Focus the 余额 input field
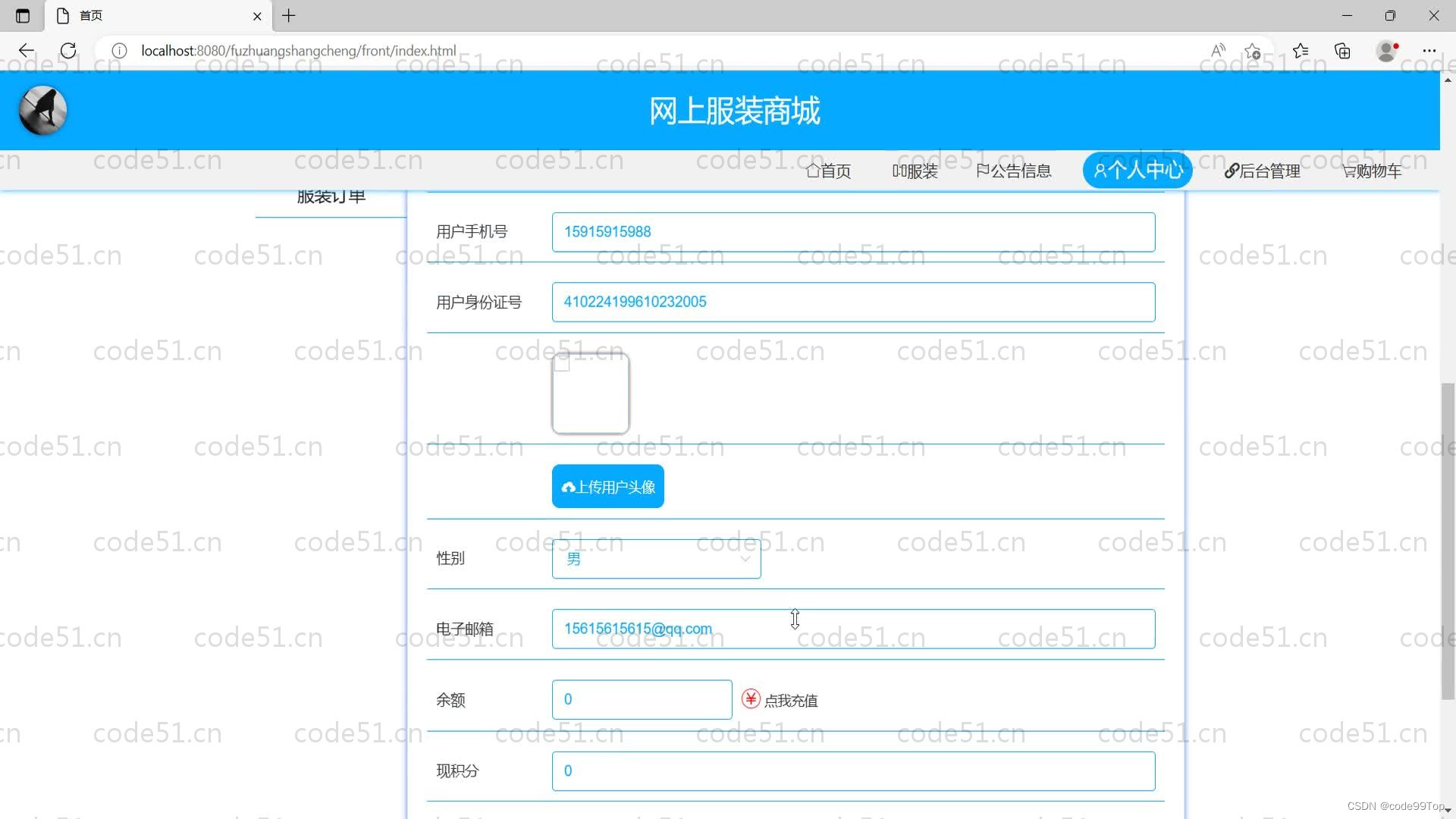 click(642, 699)
